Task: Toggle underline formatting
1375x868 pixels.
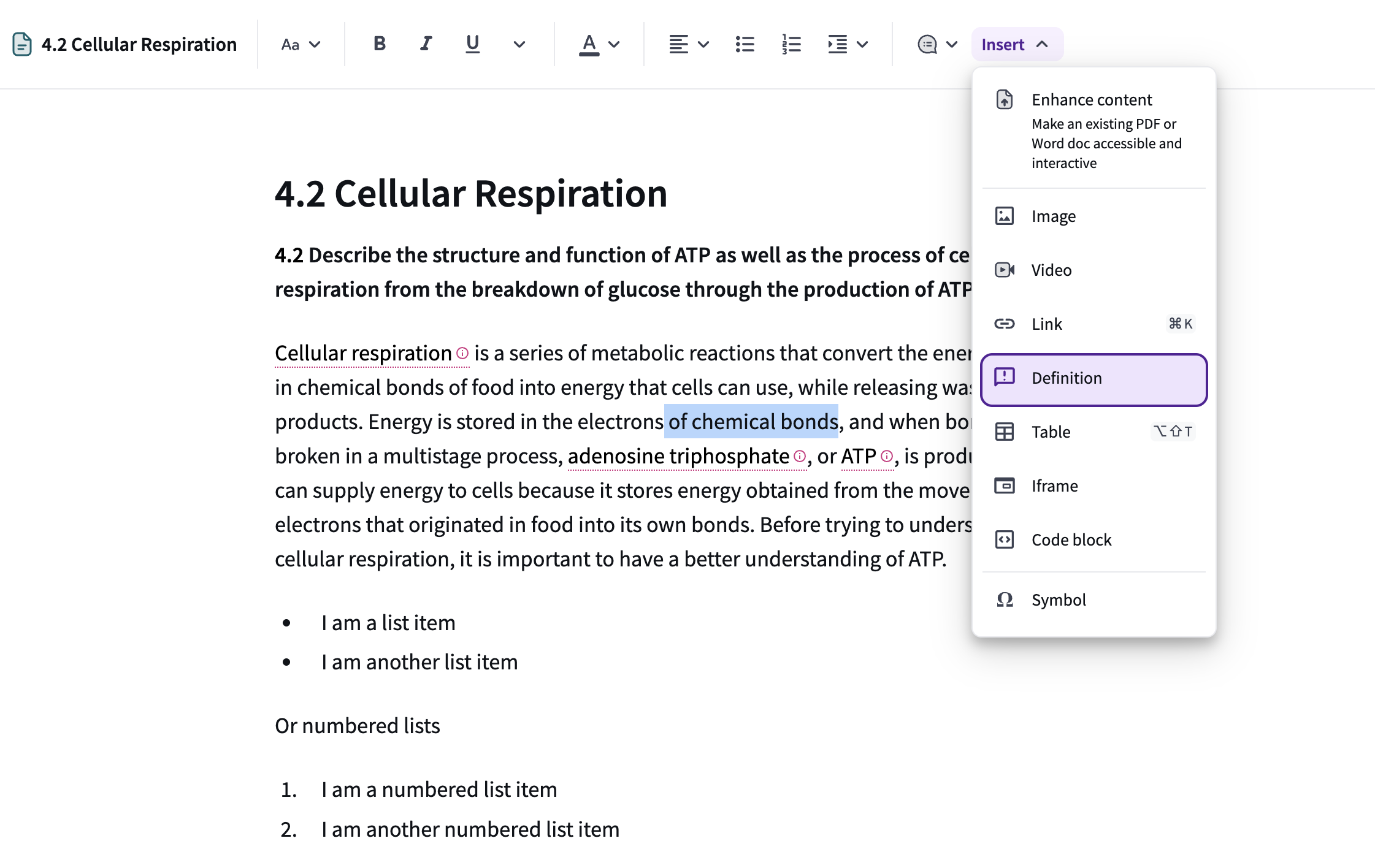Action: [x=472, y=44]
